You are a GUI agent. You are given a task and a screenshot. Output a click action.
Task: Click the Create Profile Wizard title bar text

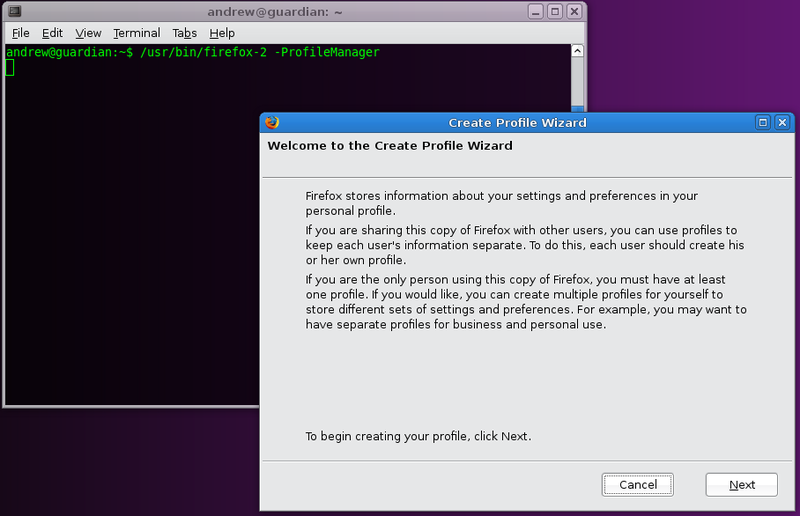click(517, 123)
